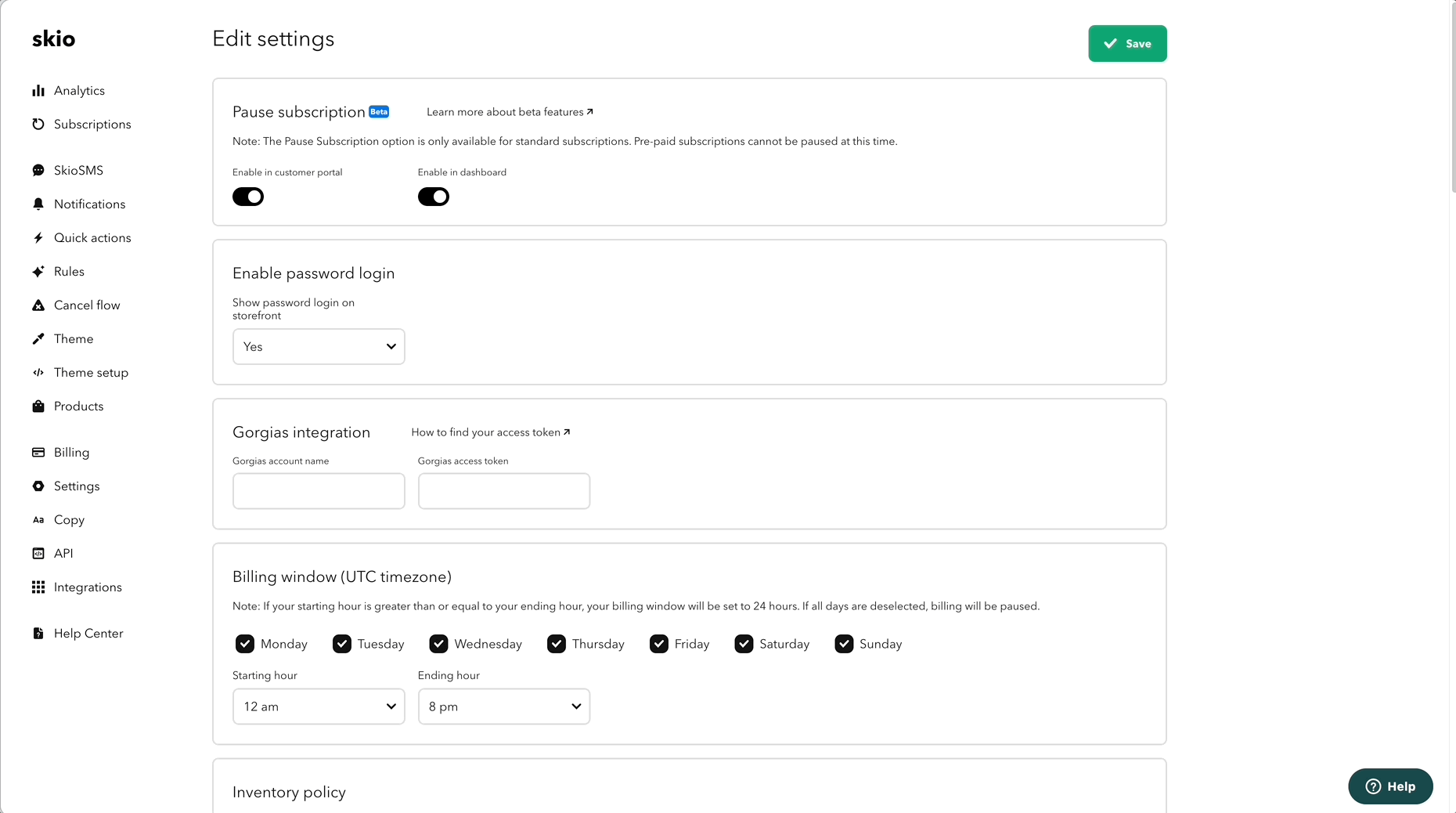Open Help Center in the sidebar
Screen dimensions: 1456x813
pyautogui.click(x=88, y=634)
